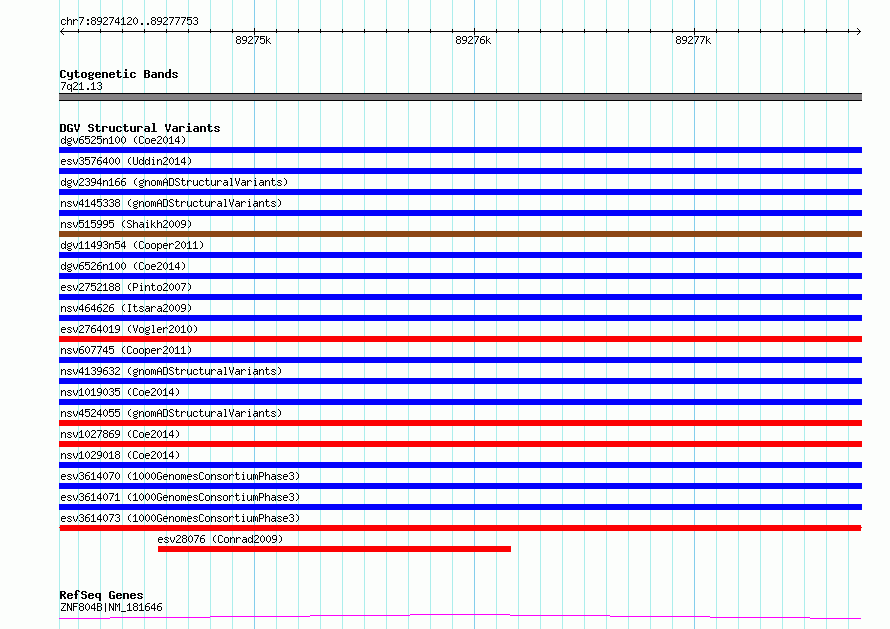
Task: Click the red esv2764019 variant bar
Action: pyautogui.click(x=460, y=339)
